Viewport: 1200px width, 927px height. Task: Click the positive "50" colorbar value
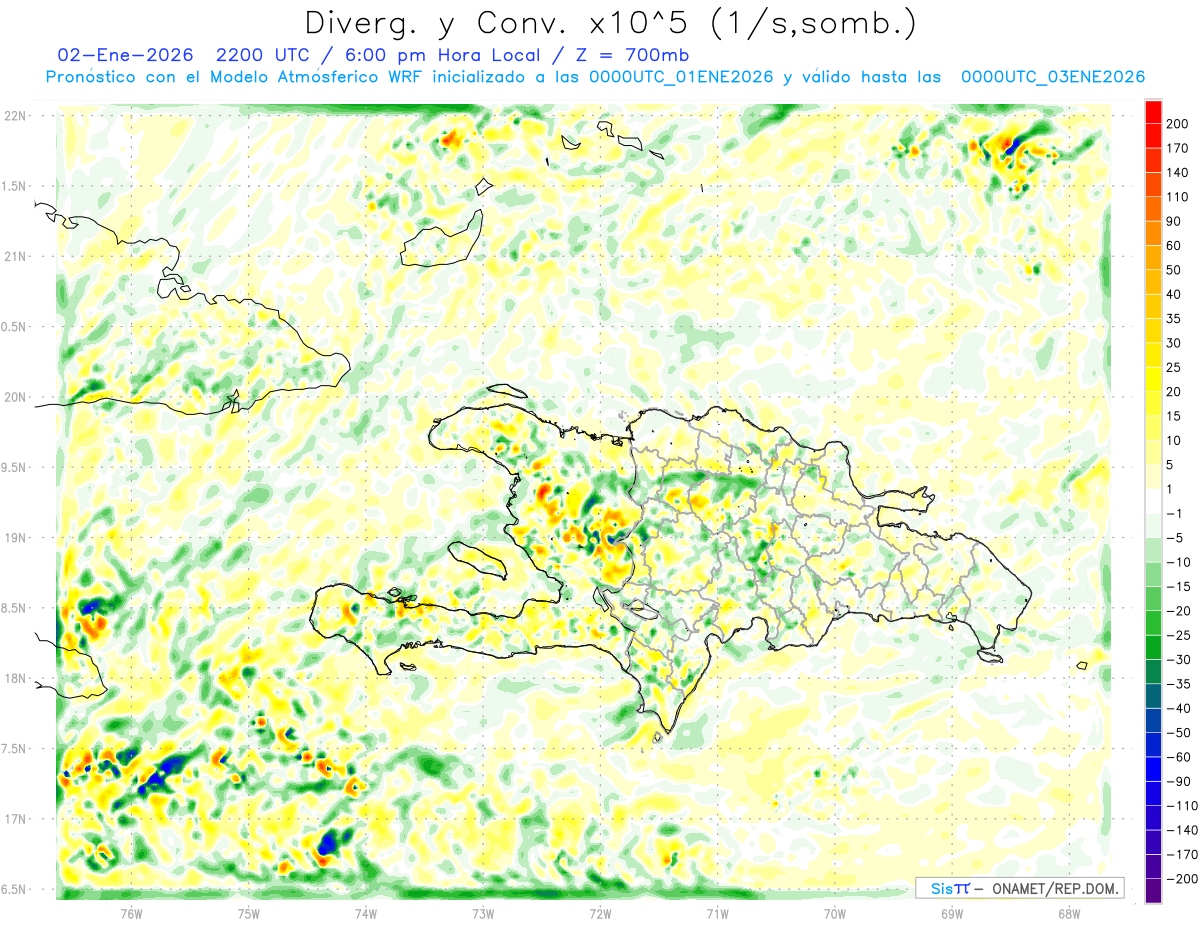(1175, 270)
